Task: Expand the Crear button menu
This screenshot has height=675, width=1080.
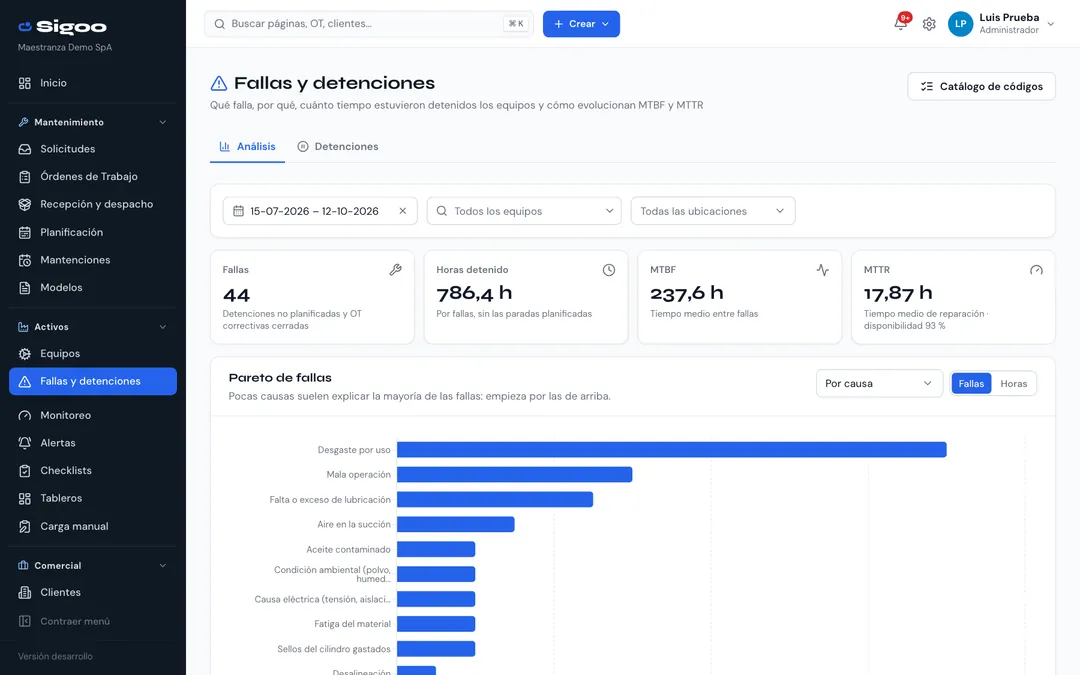Action: [581, 24]
